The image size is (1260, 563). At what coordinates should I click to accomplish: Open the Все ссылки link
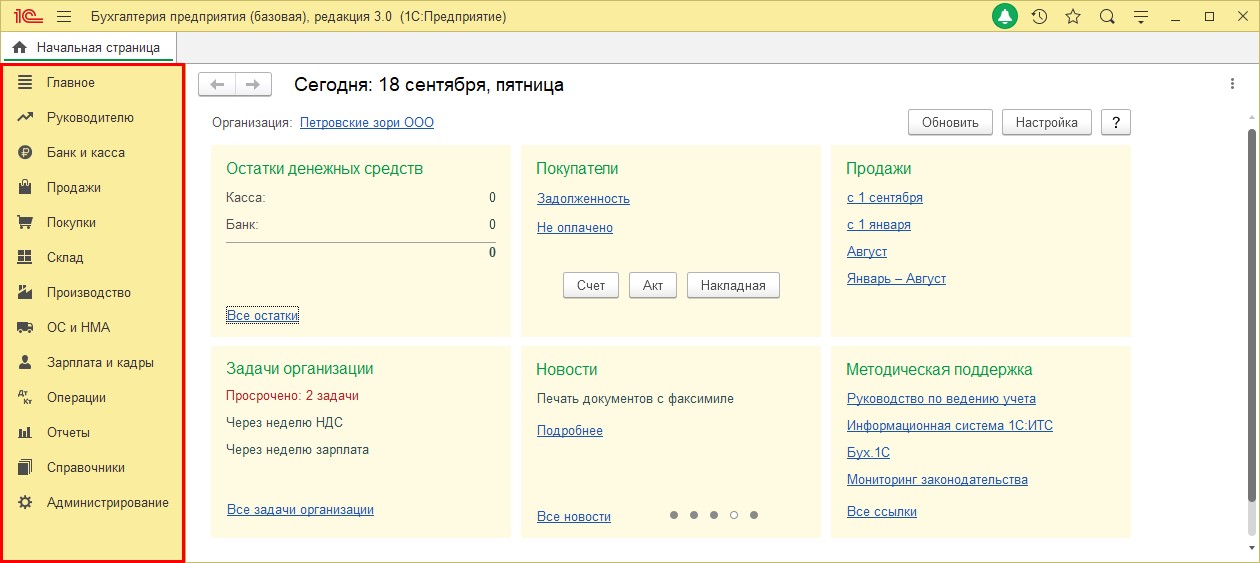point(882,511)
